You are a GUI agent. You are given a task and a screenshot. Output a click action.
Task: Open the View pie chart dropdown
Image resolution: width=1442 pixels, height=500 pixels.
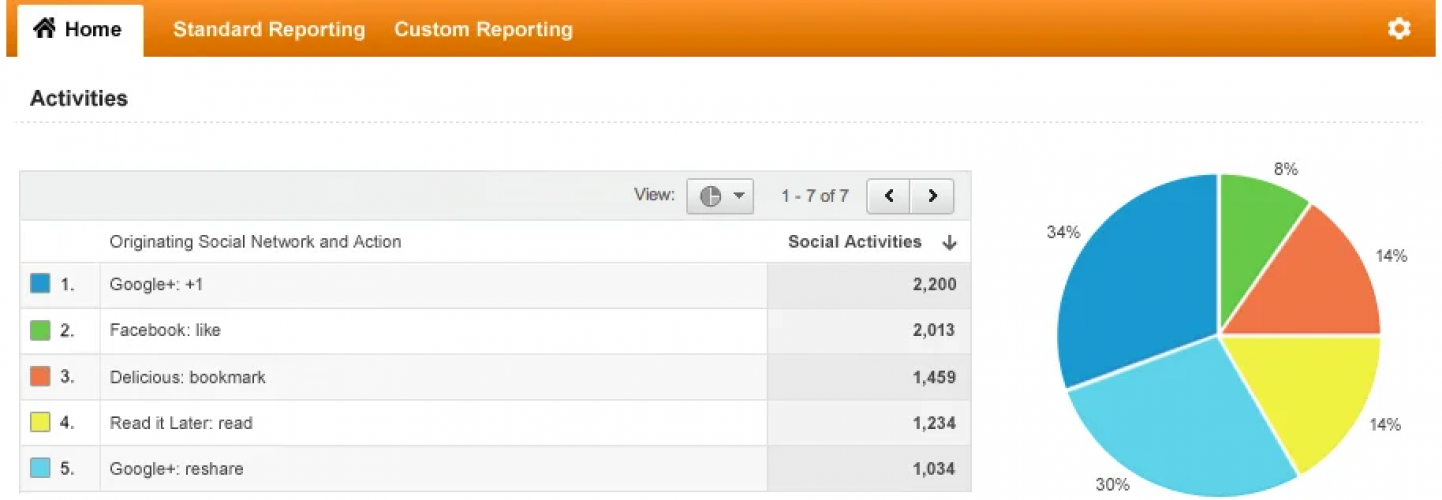click(720, 196)
